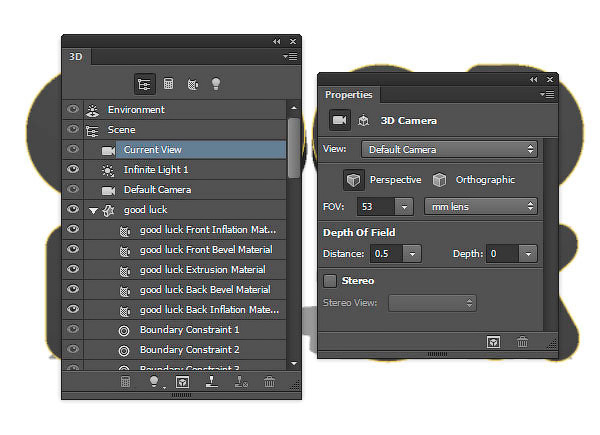Open the Depth value dropdown arrow
Image resolution: width=600 pixels, height=435 pixels.
528,254
